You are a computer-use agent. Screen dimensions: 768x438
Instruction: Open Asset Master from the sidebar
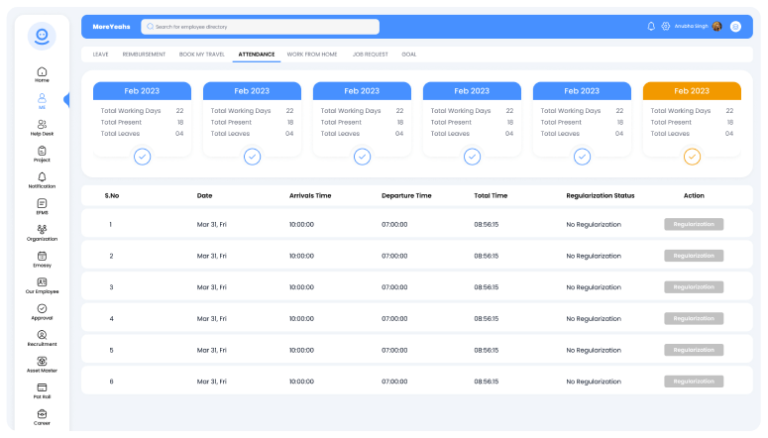coord(42,363)
